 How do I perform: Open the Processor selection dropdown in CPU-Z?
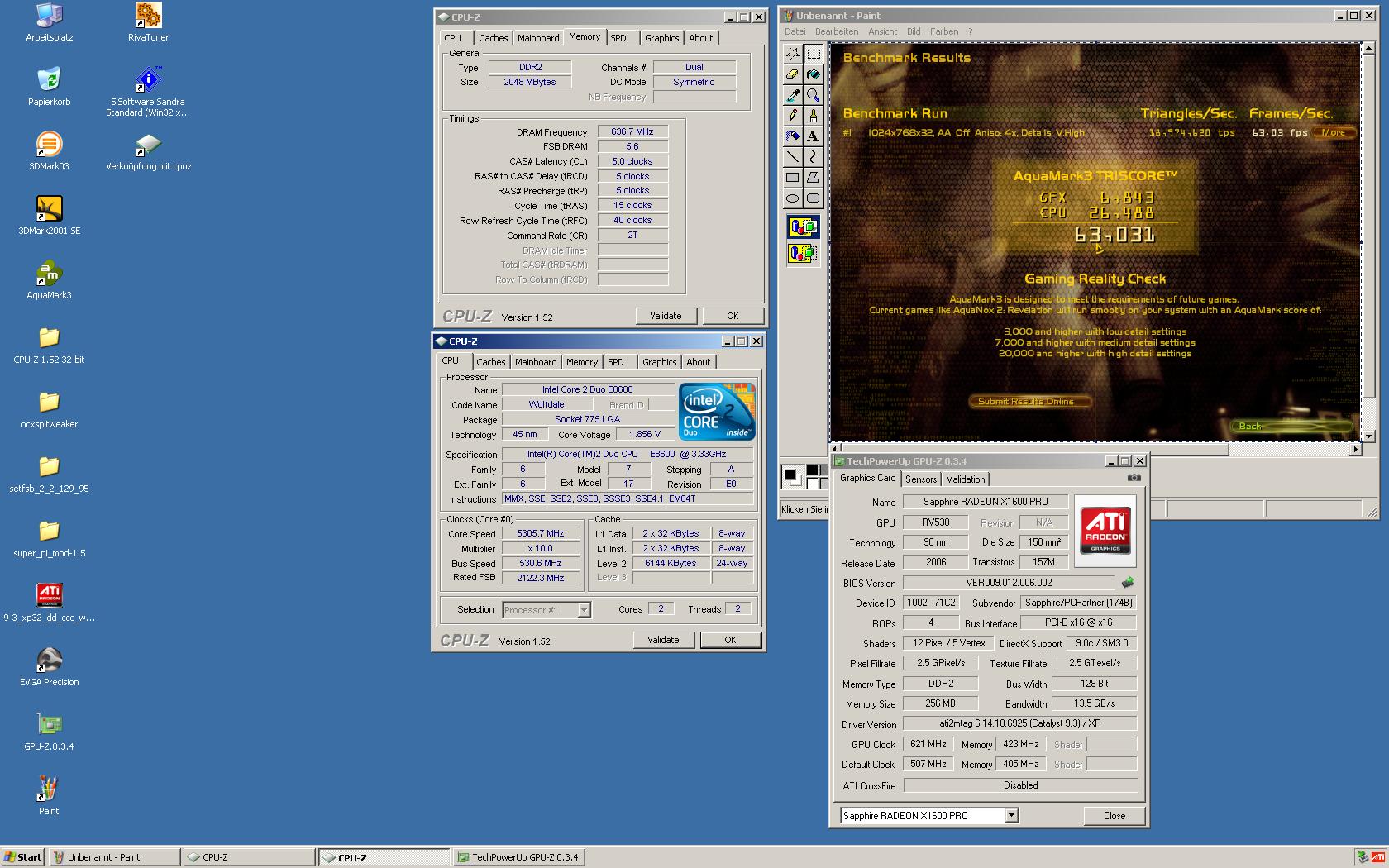coord(584,610)
